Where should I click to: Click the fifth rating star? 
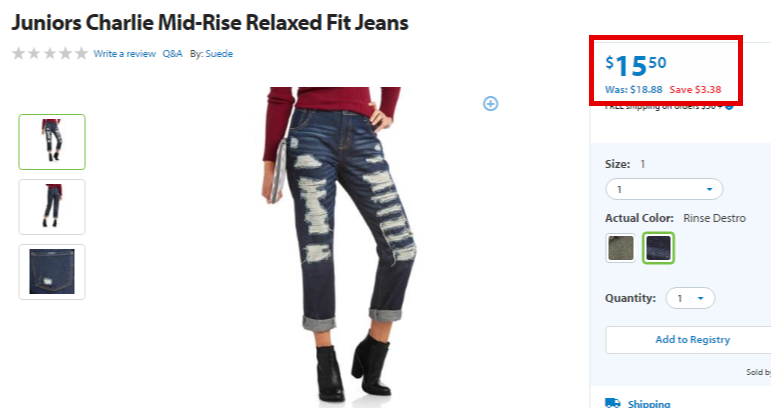[81, 53]
